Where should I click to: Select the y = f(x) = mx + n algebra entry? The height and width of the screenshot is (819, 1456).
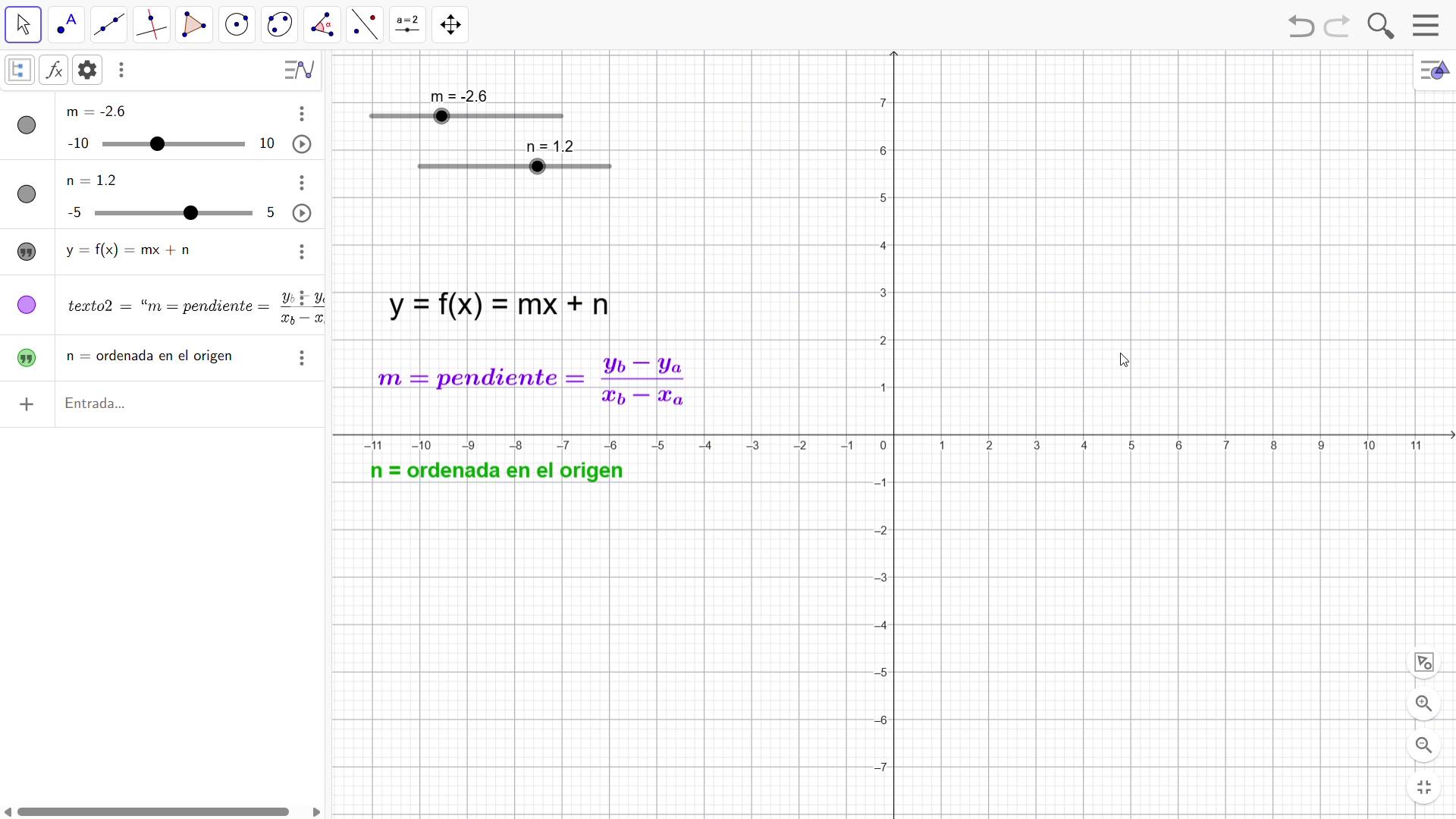(128, 251)
